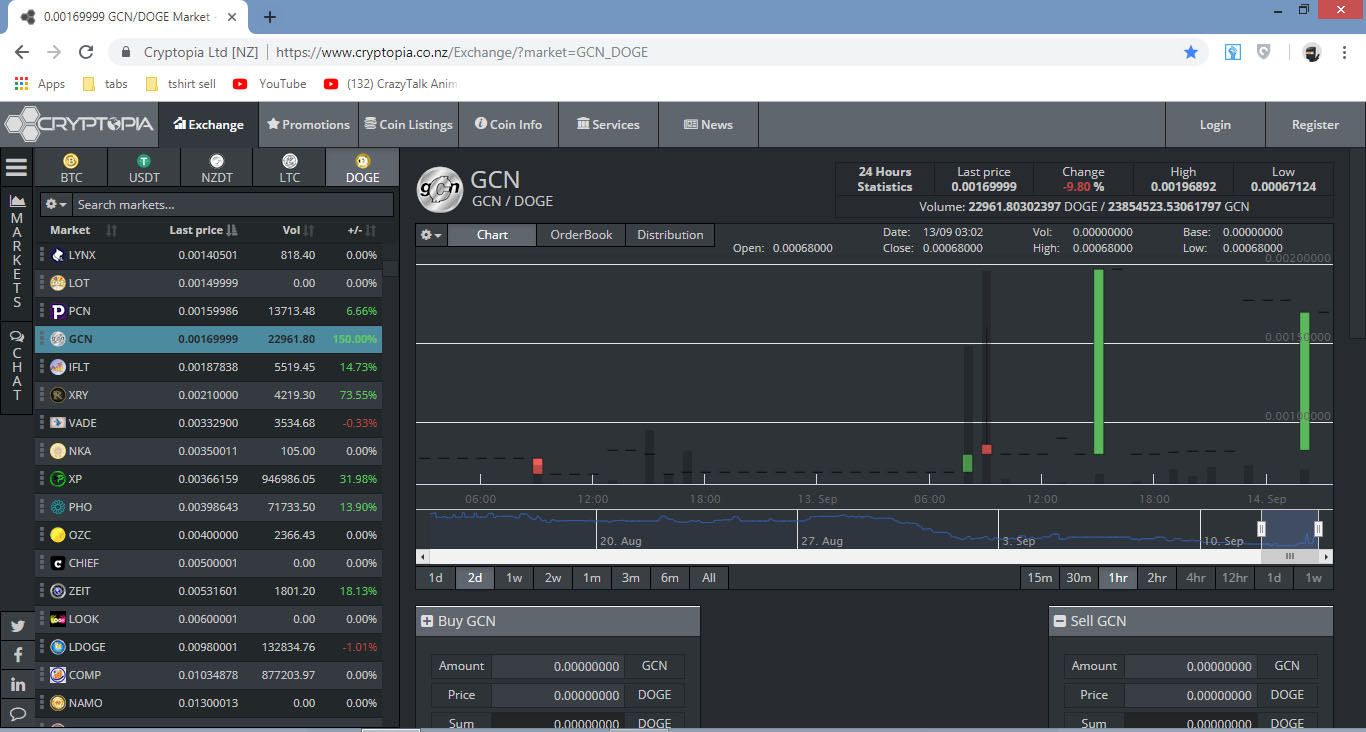Open Cryptopia's Facebook page icon
Viewport: 1366px width, 732px height.
tap(17, 656)
